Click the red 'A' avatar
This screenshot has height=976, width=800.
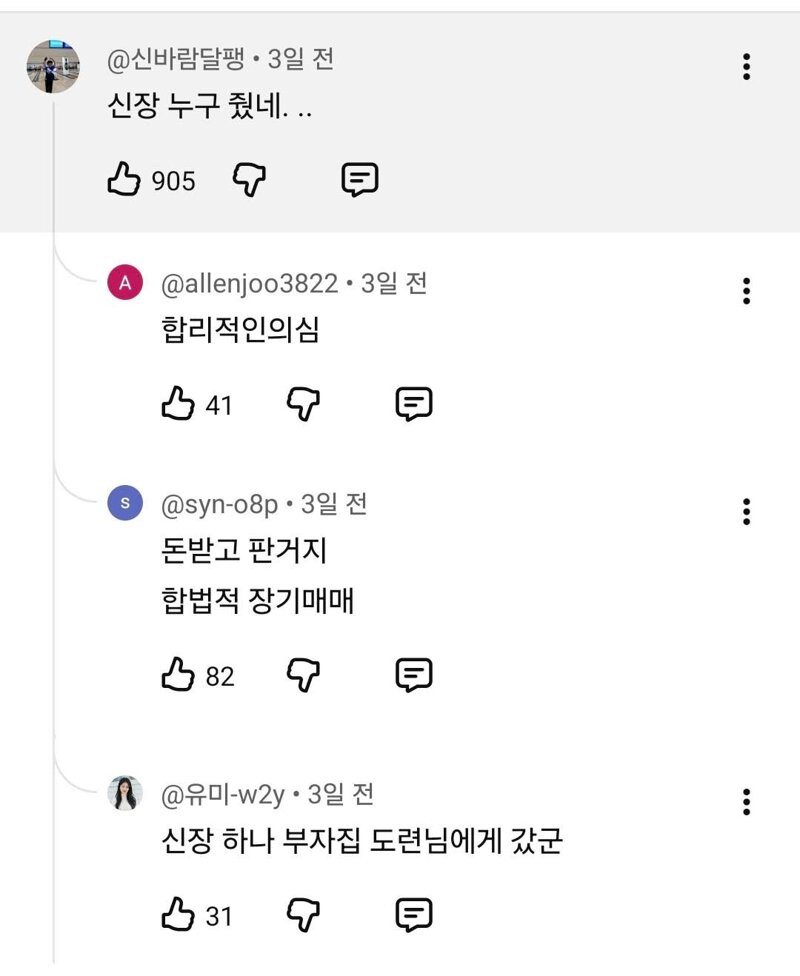coord(125,283)
